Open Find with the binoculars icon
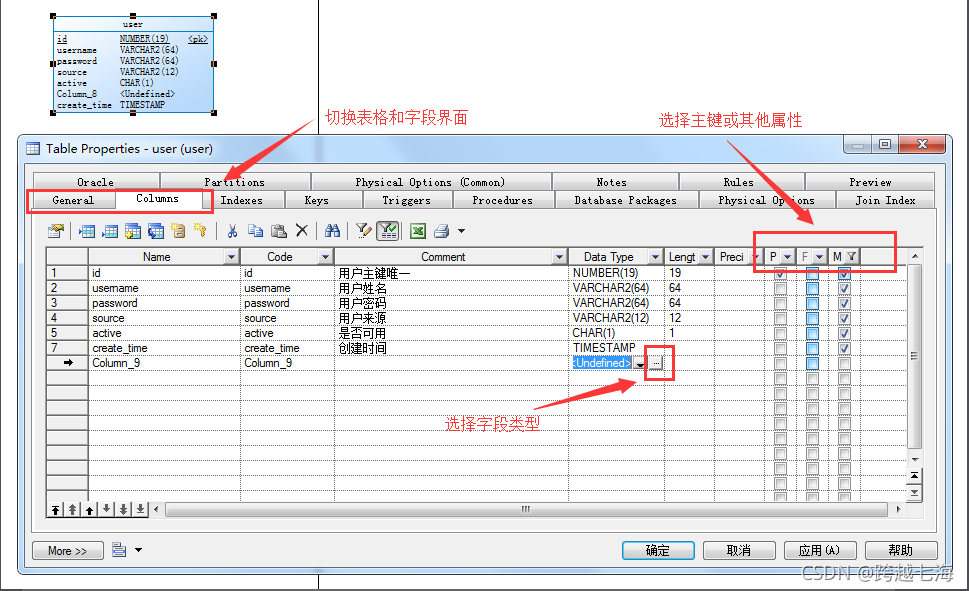The height and width of the screenshot is (591, 969). coord(332,231)
